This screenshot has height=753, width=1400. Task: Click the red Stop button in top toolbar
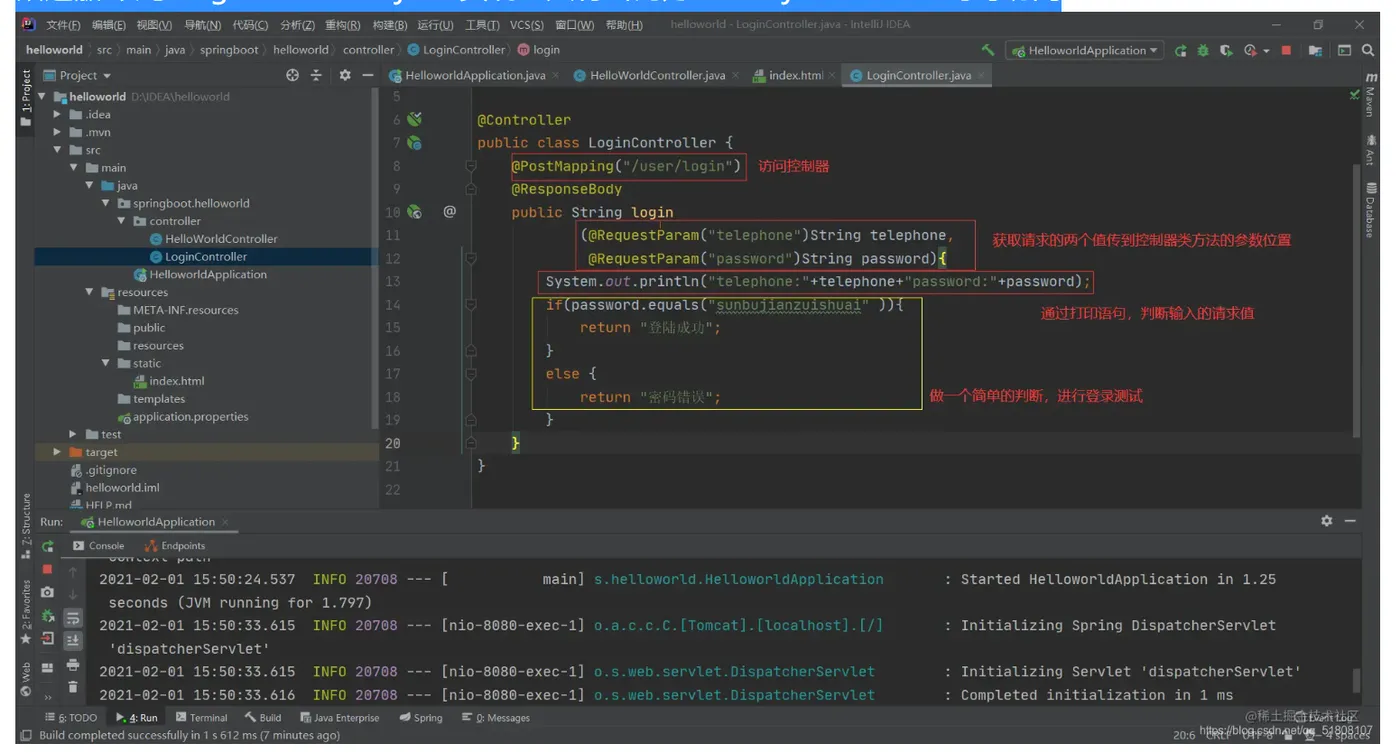[1286, 50]
